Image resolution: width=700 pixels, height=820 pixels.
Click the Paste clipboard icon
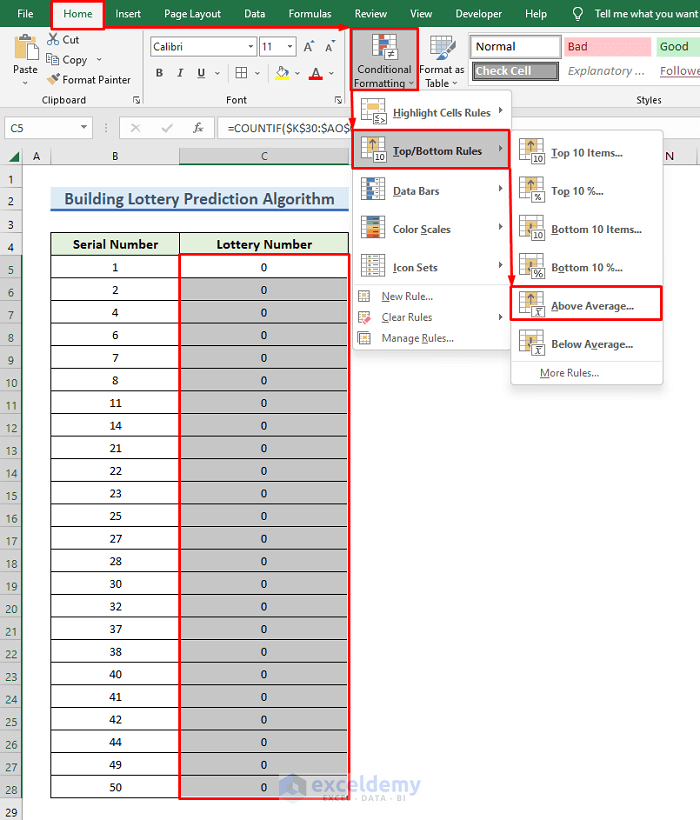coord(26,48)
